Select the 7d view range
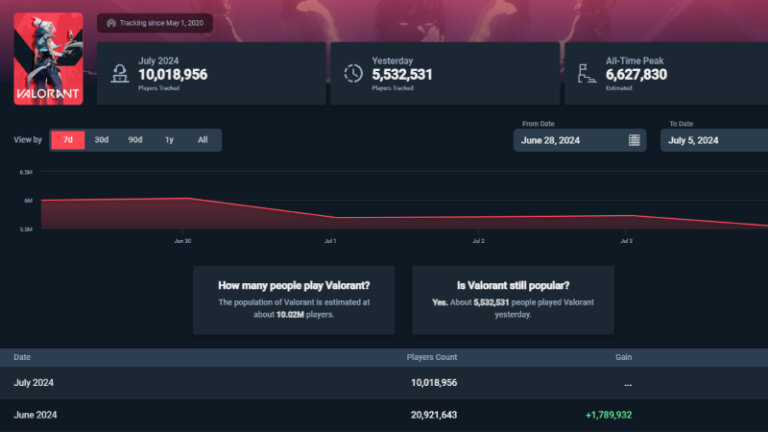Screen dimensions: 768x432 68,140
